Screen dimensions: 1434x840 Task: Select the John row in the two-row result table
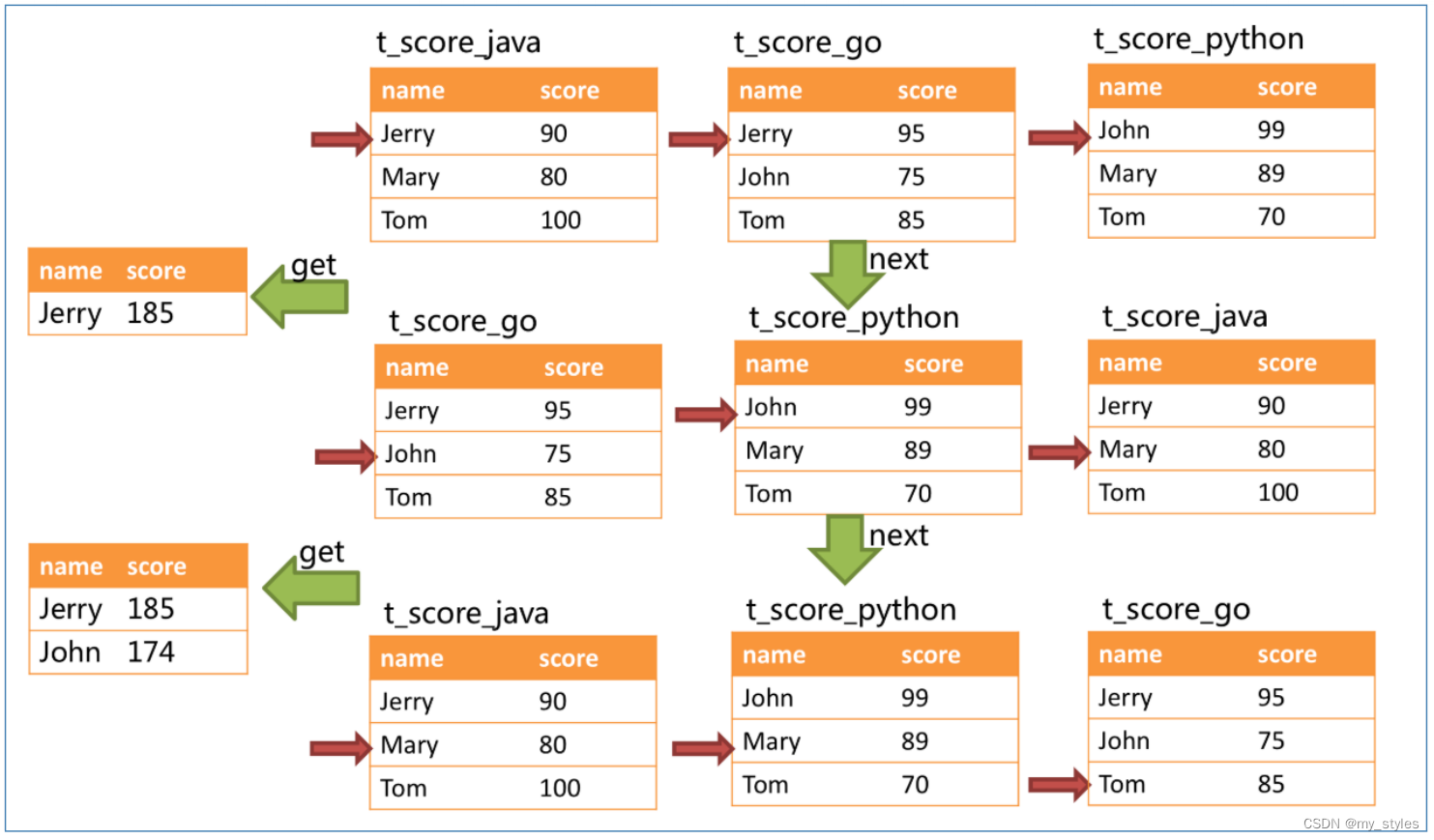click(x=138, y=652)
